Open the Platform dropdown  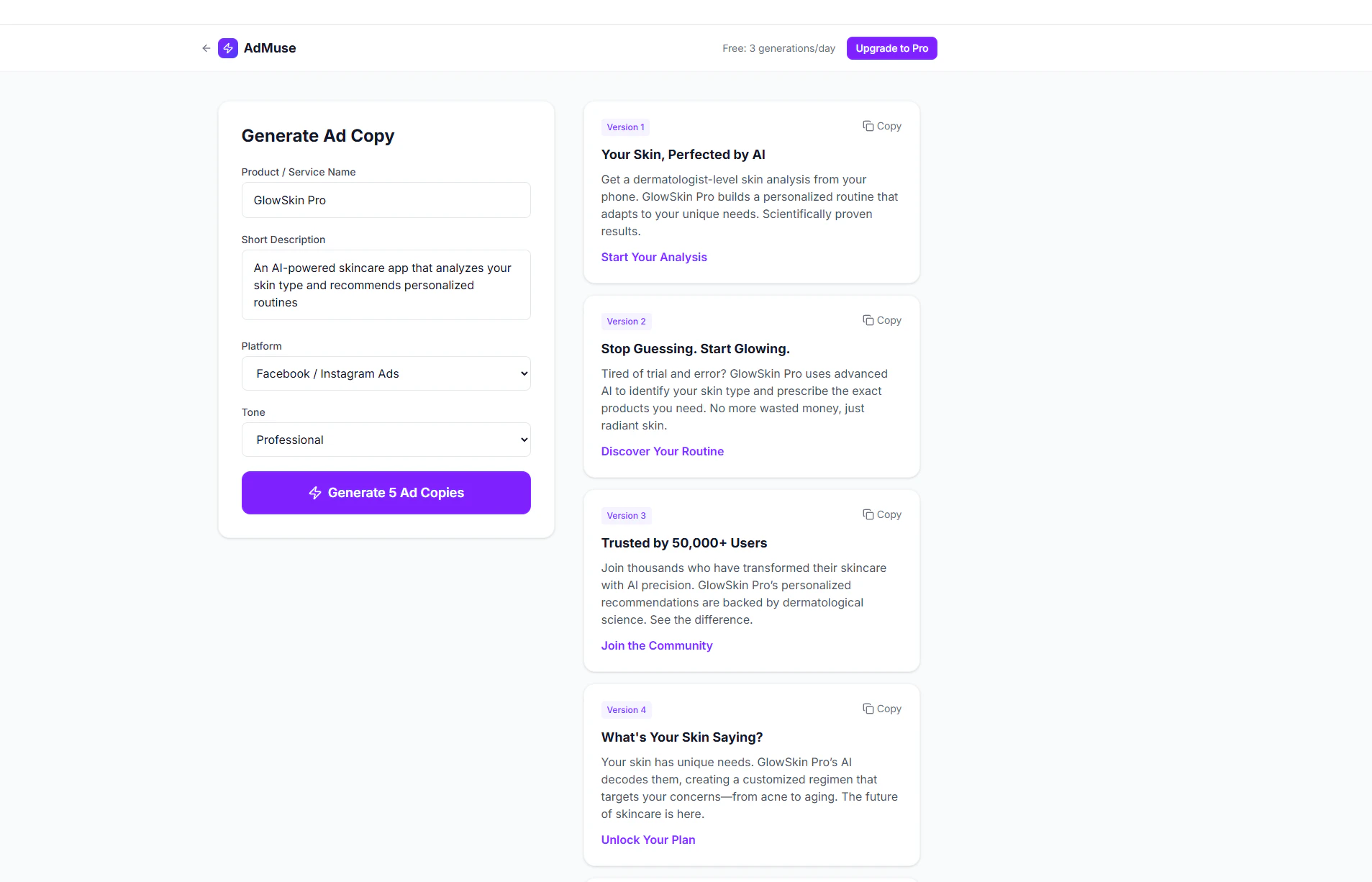(386, 373)
